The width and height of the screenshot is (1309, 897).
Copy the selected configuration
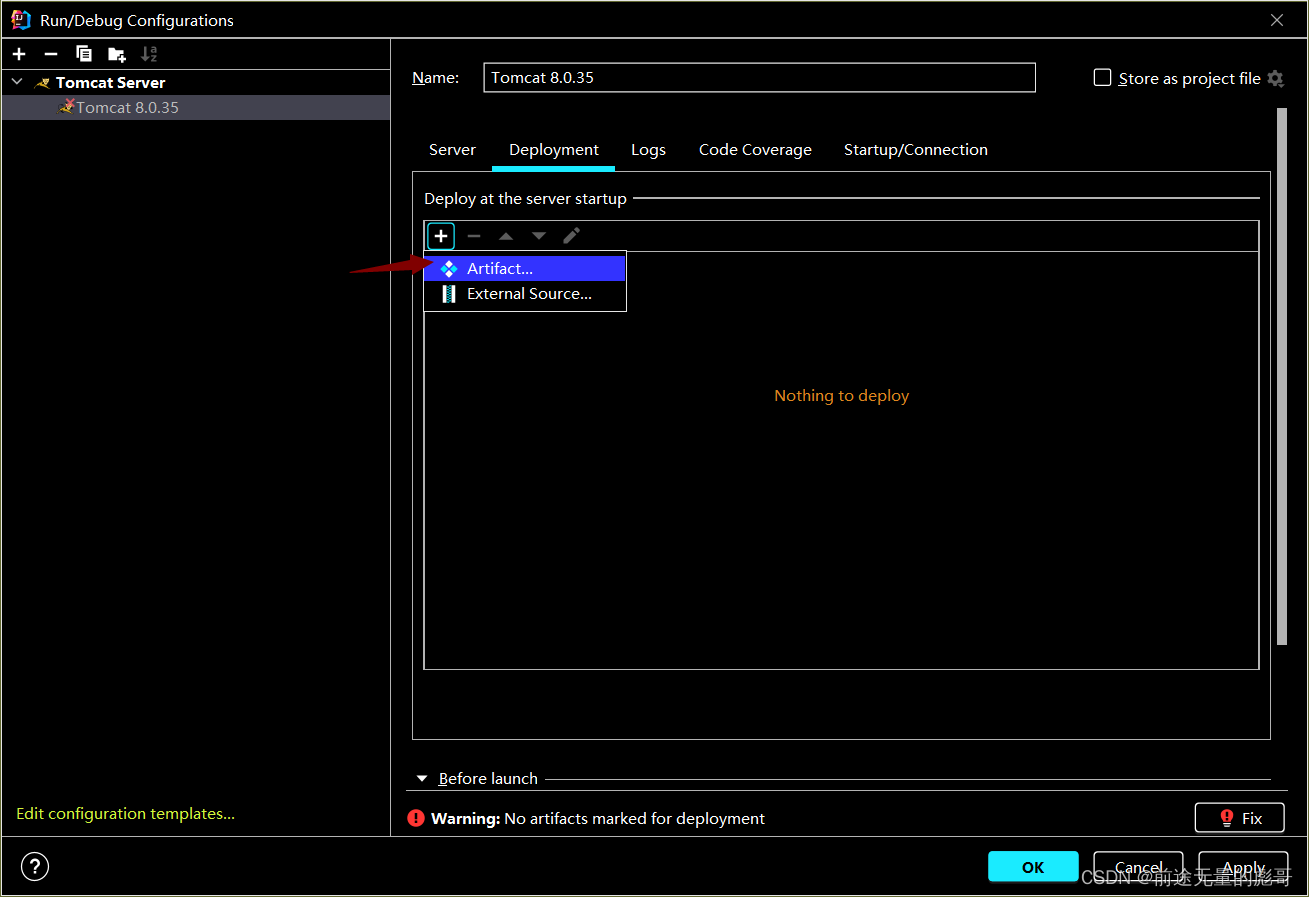click(x=84, y=54)
